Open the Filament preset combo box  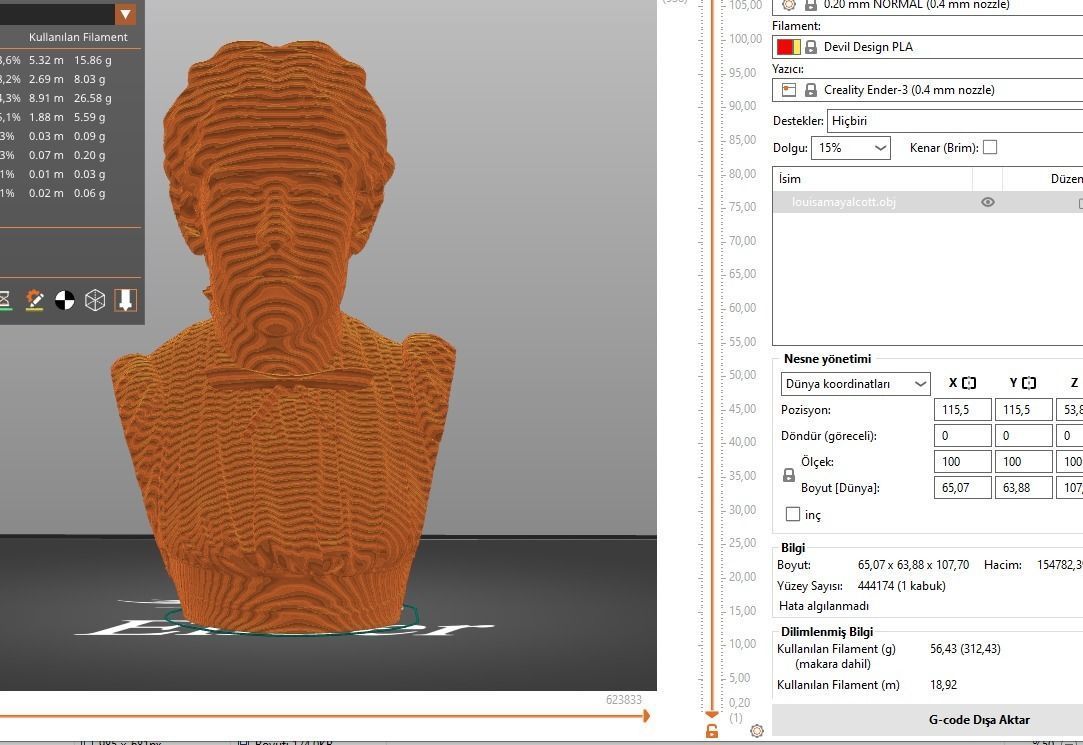[x=927, y=47]
